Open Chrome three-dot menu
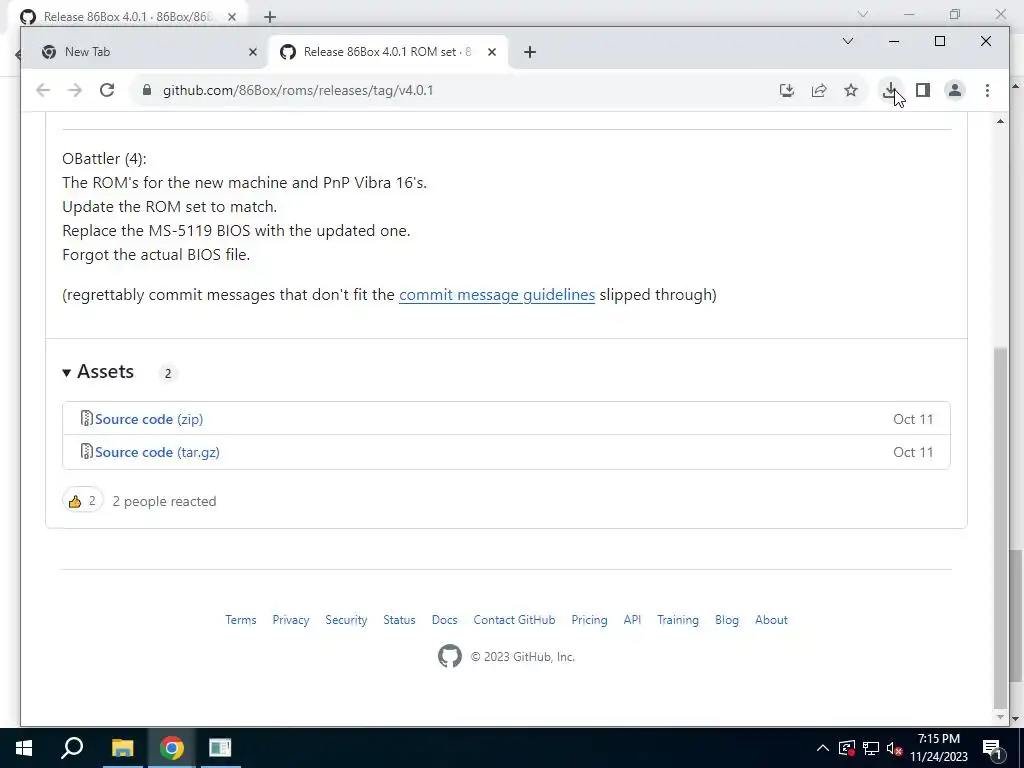Screen dimensions: 1024x768 click(x=987, y=90)
